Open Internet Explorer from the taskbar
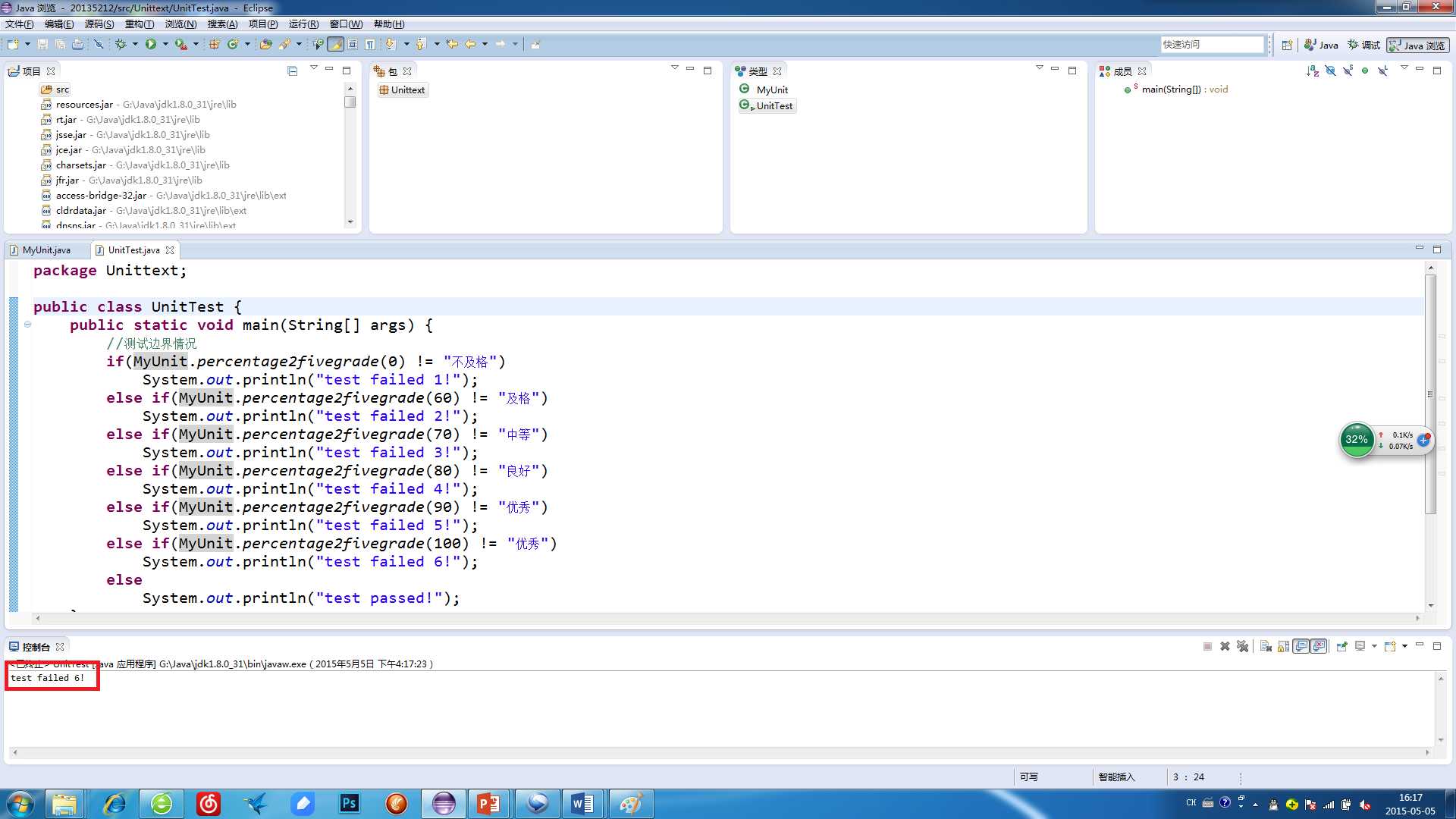This screenshot has width=1456, height=819. 115,804
